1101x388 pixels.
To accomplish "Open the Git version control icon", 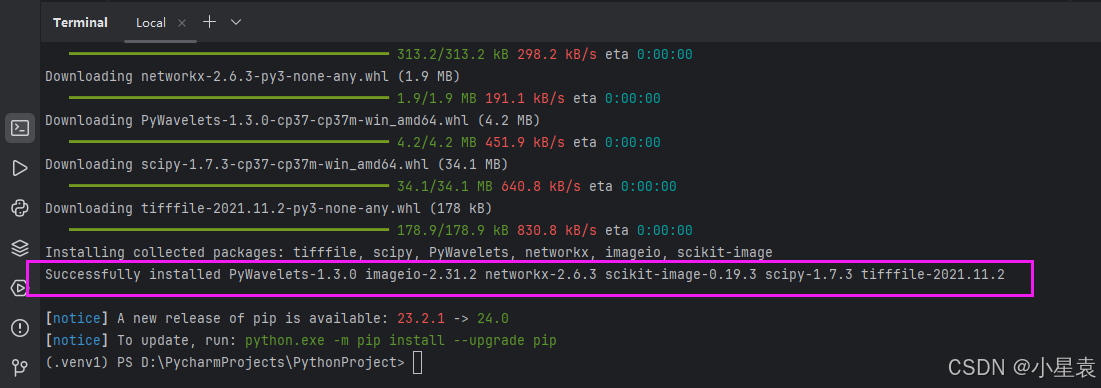I will click(20, 368).
